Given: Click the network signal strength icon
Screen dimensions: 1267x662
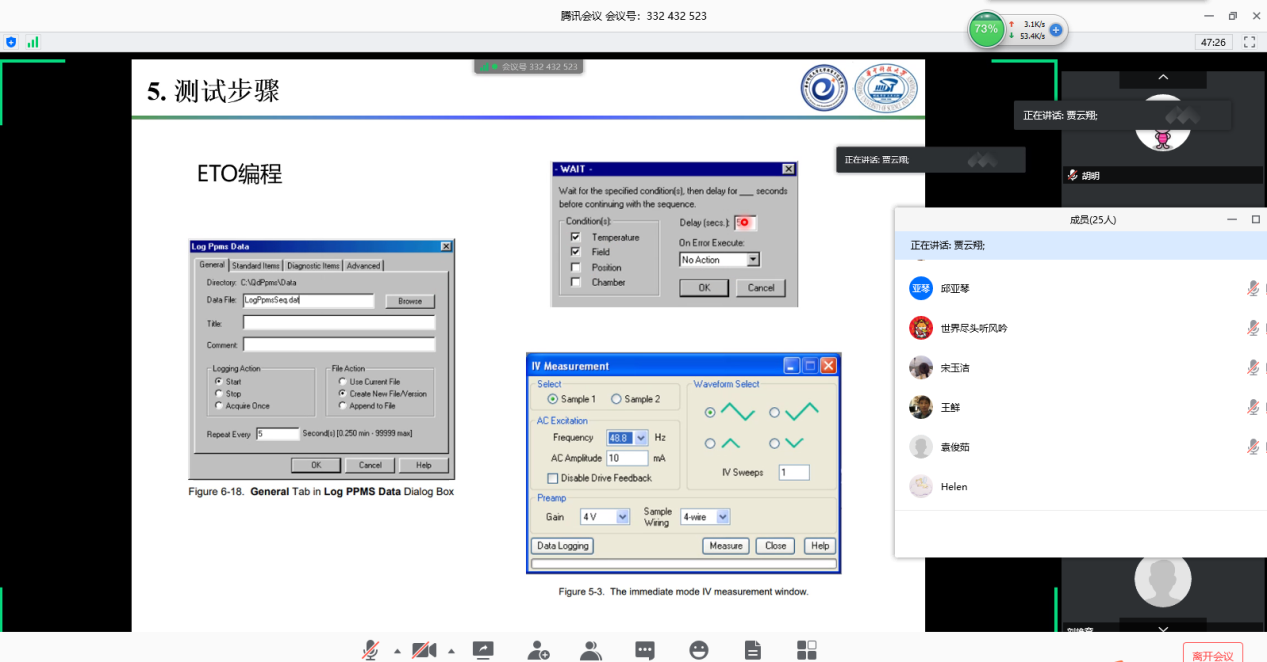Looking at the screenshot, I should pyautogui.click(x=33, y=42).
